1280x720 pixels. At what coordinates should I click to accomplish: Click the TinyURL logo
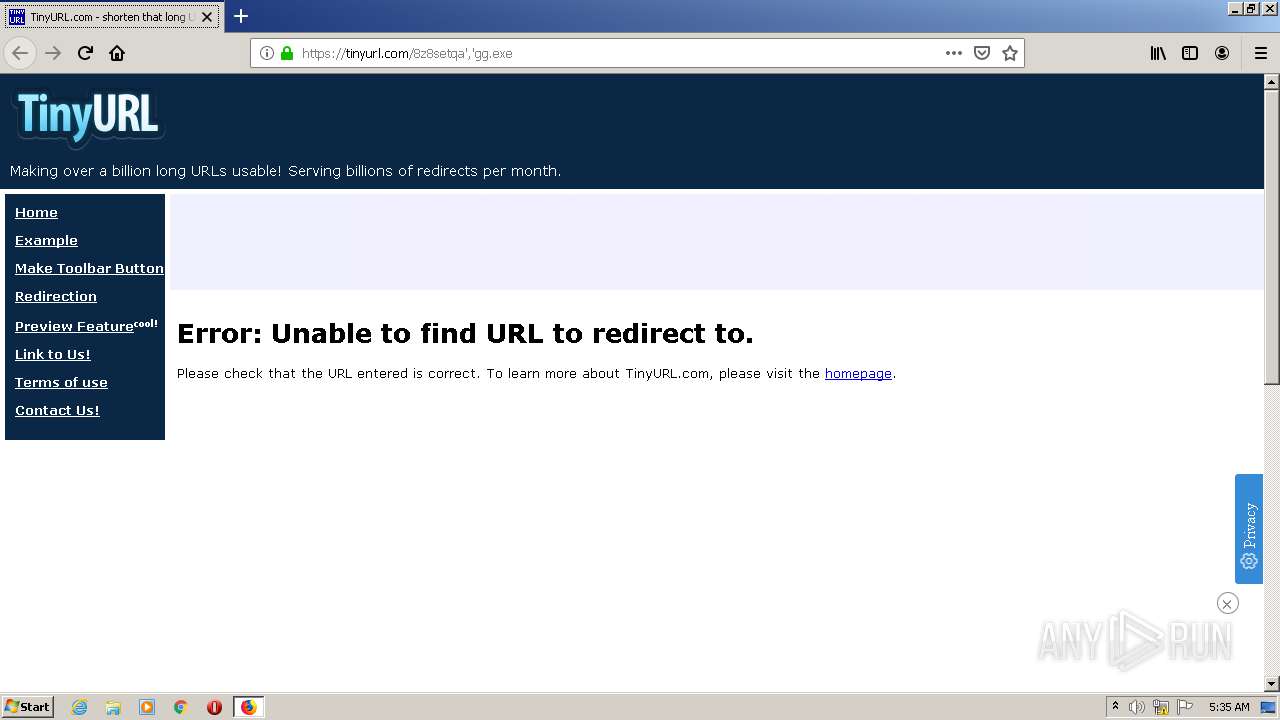[88, 115]
